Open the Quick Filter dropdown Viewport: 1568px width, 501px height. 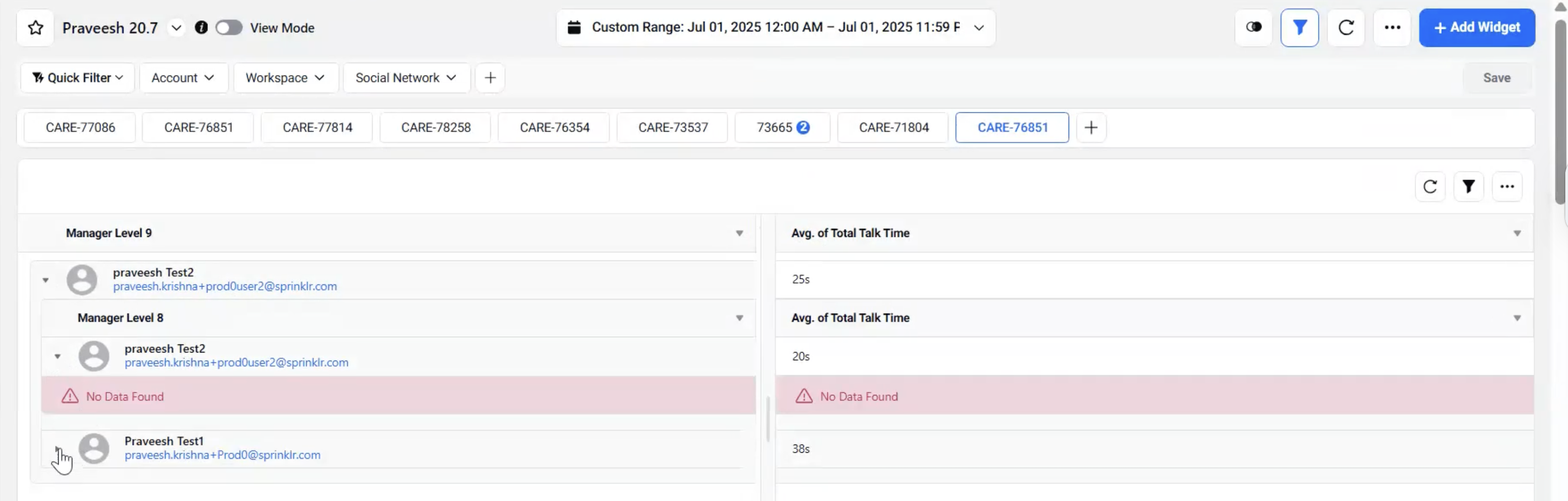77,78
